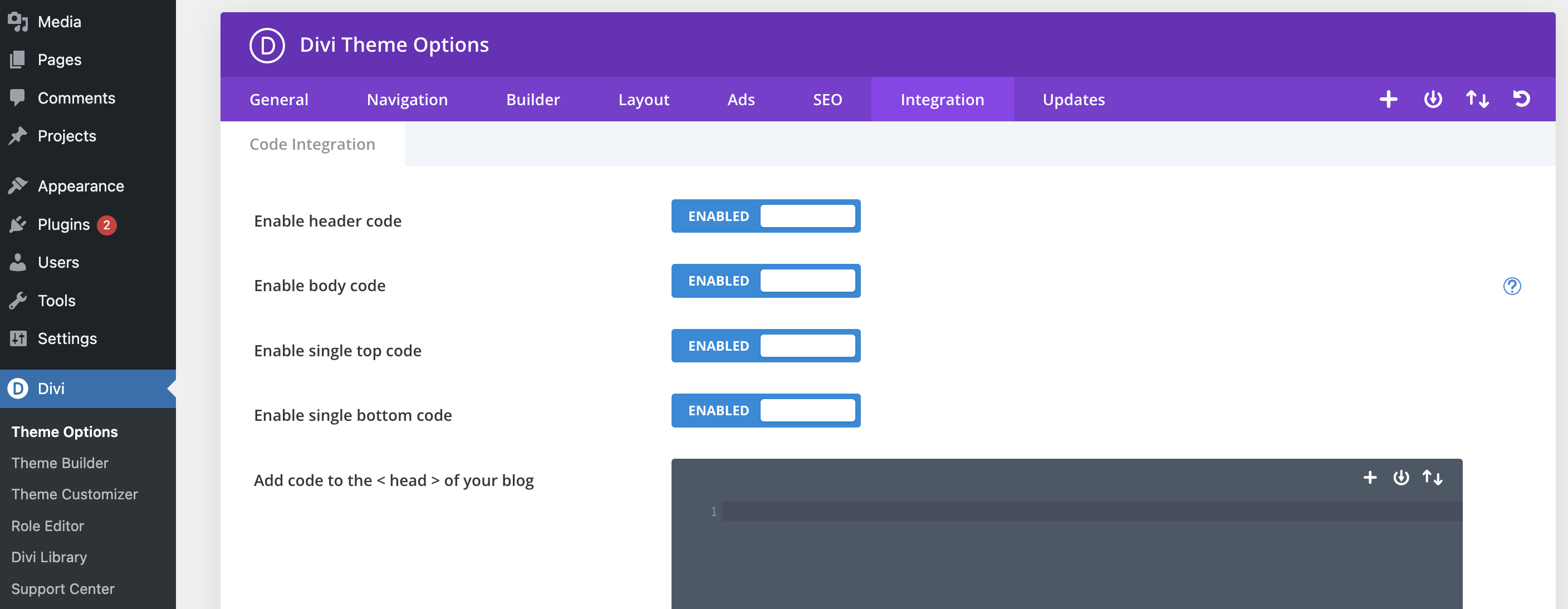Viewport: 1568px width, 609px height.
Task: Click the reset undo icon in the header
Action: click(x=1521, y=99)
